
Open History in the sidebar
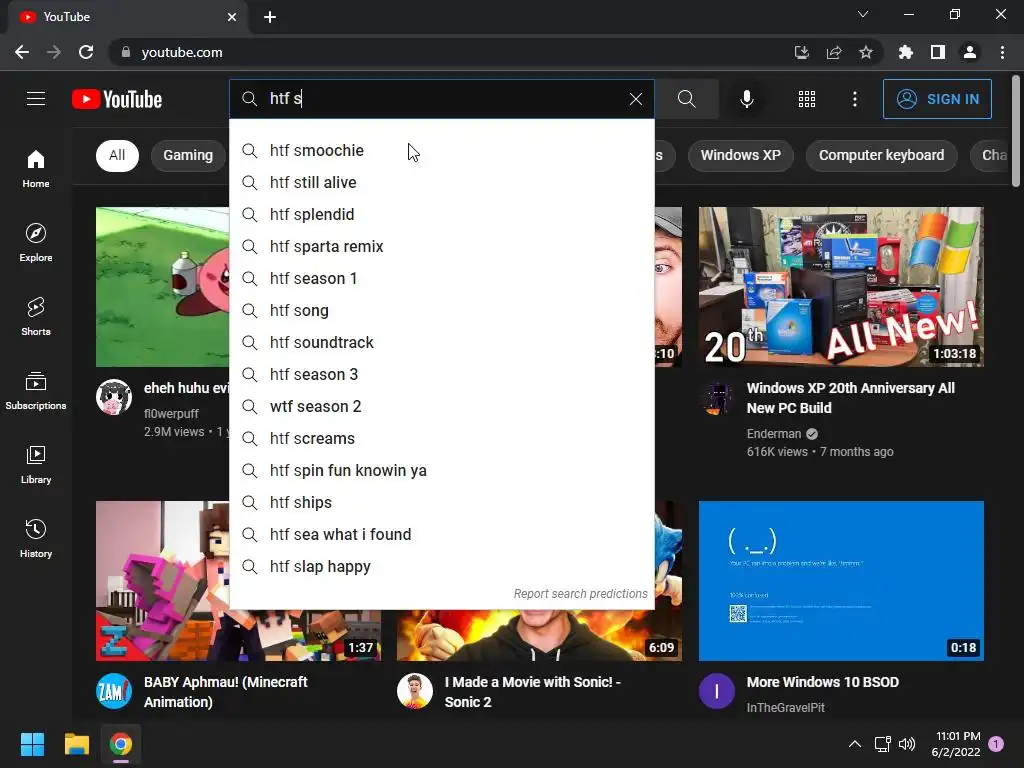[x=36, y=538]
